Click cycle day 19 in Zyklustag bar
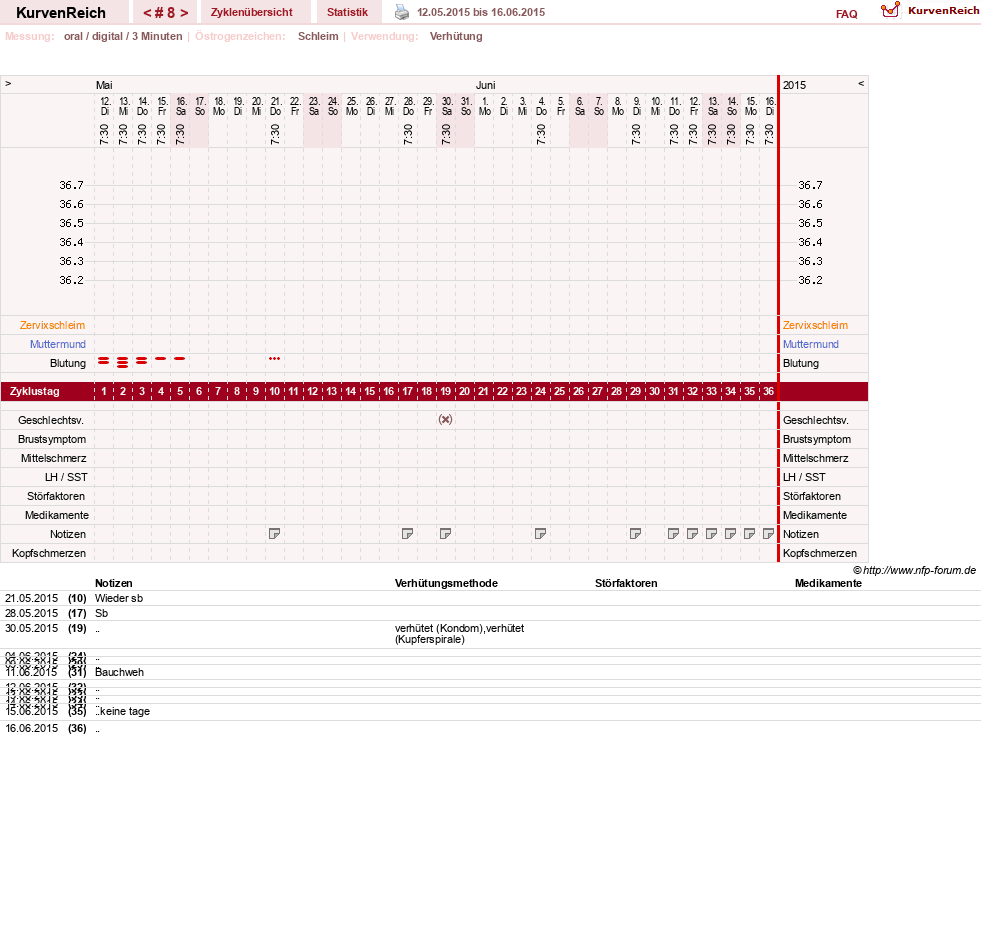 click(x=445, y=391)
